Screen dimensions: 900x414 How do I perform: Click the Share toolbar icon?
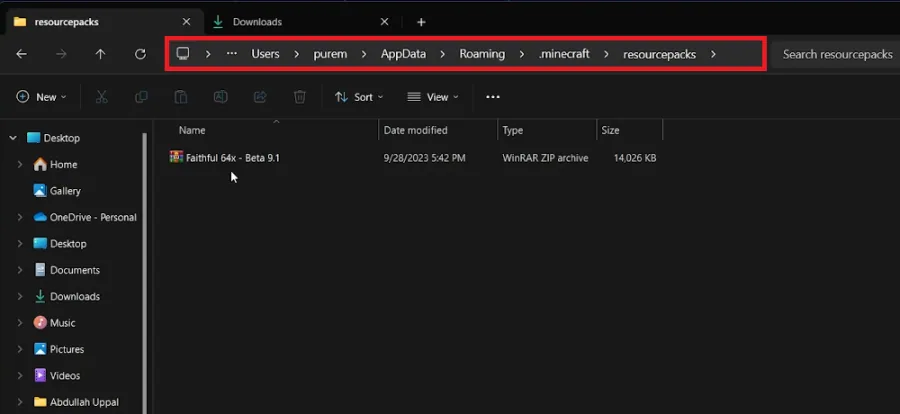click(260, 97)
